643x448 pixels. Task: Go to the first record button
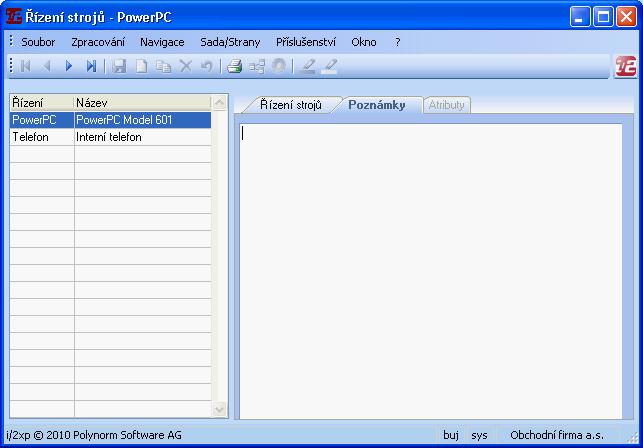tap(25, 66)
